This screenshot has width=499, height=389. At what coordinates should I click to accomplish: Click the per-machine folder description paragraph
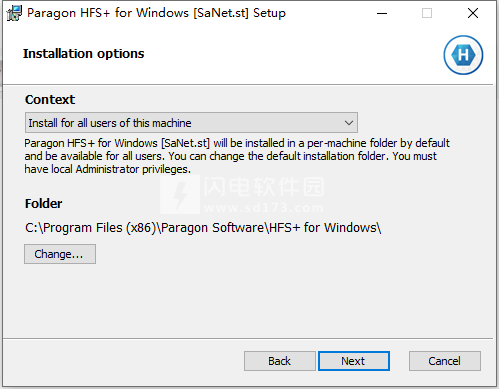[x=237, y=156]
